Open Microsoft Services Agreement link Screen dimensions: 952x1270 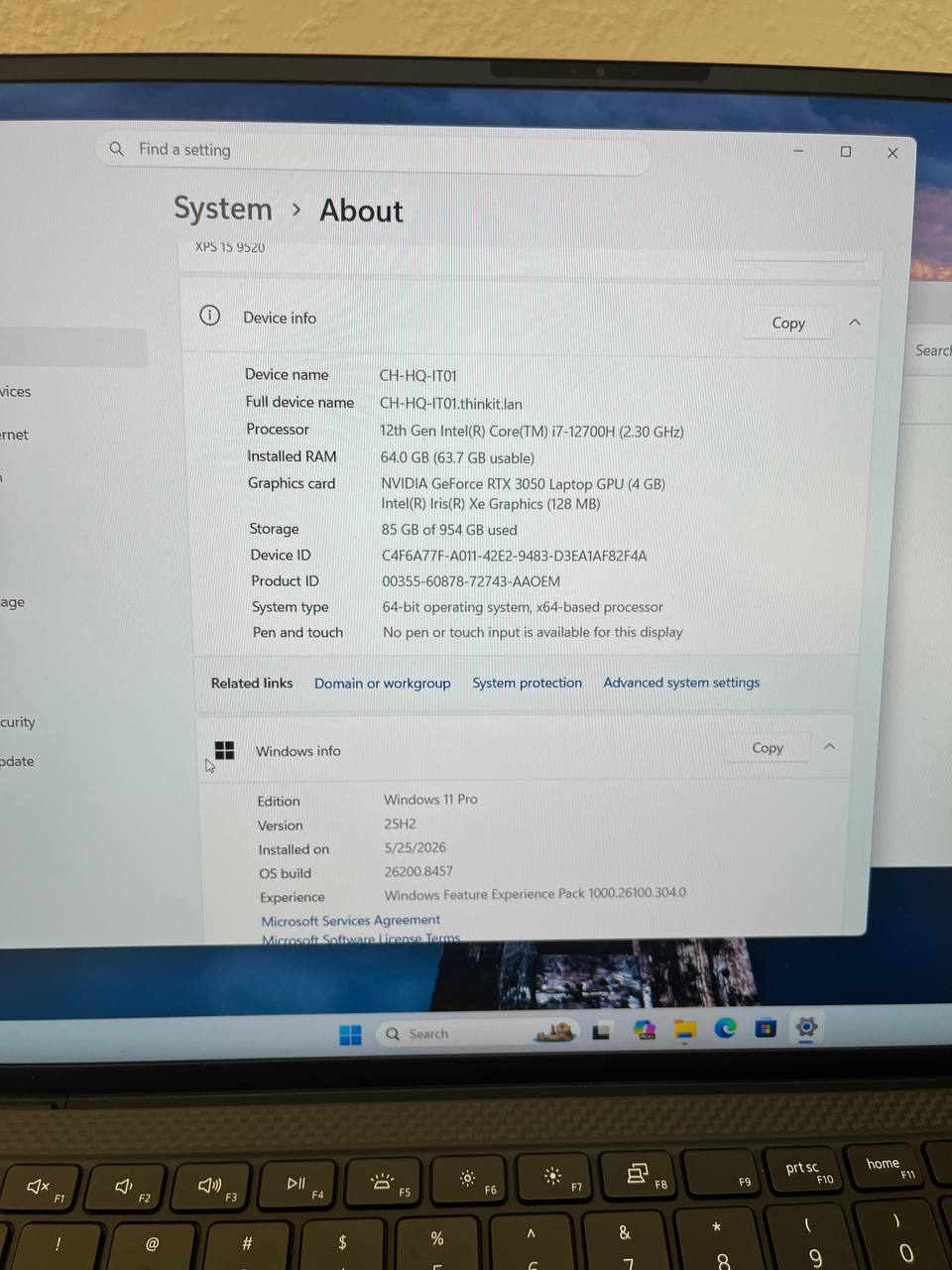[x=351, y=920]
